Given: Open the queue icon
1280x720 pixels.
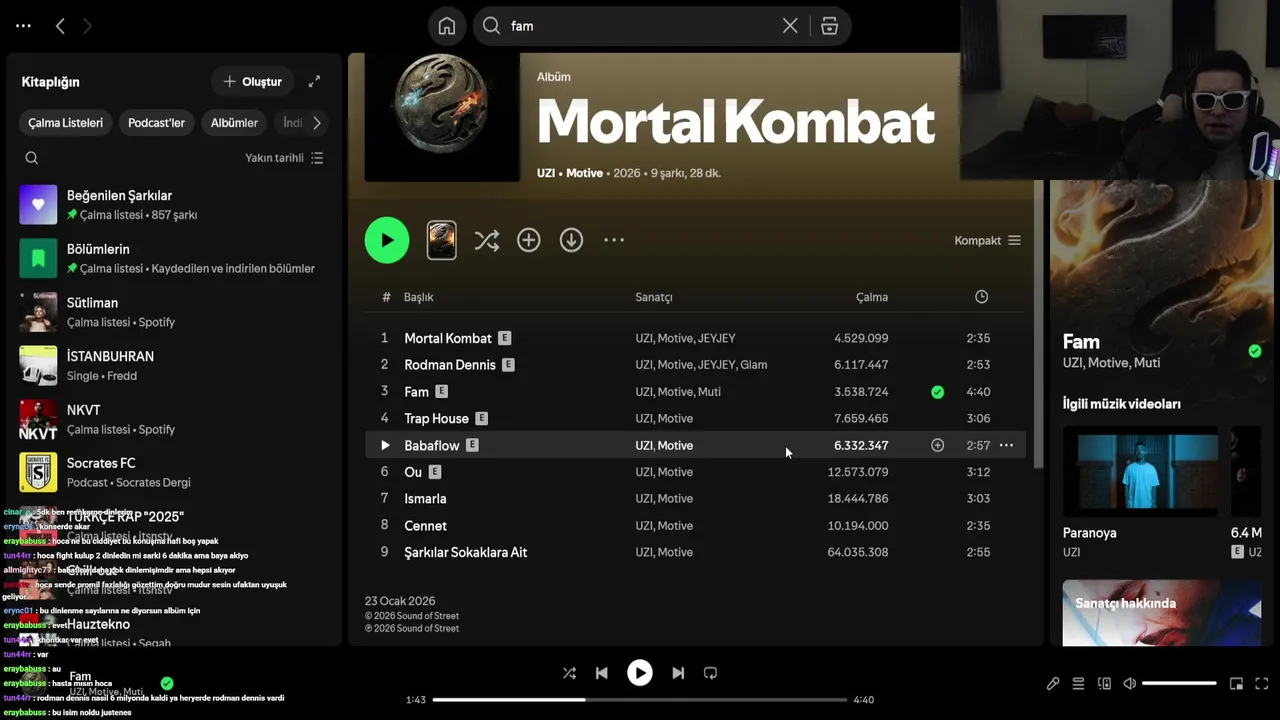Looking at the screenshot, I should (1078, 684).
